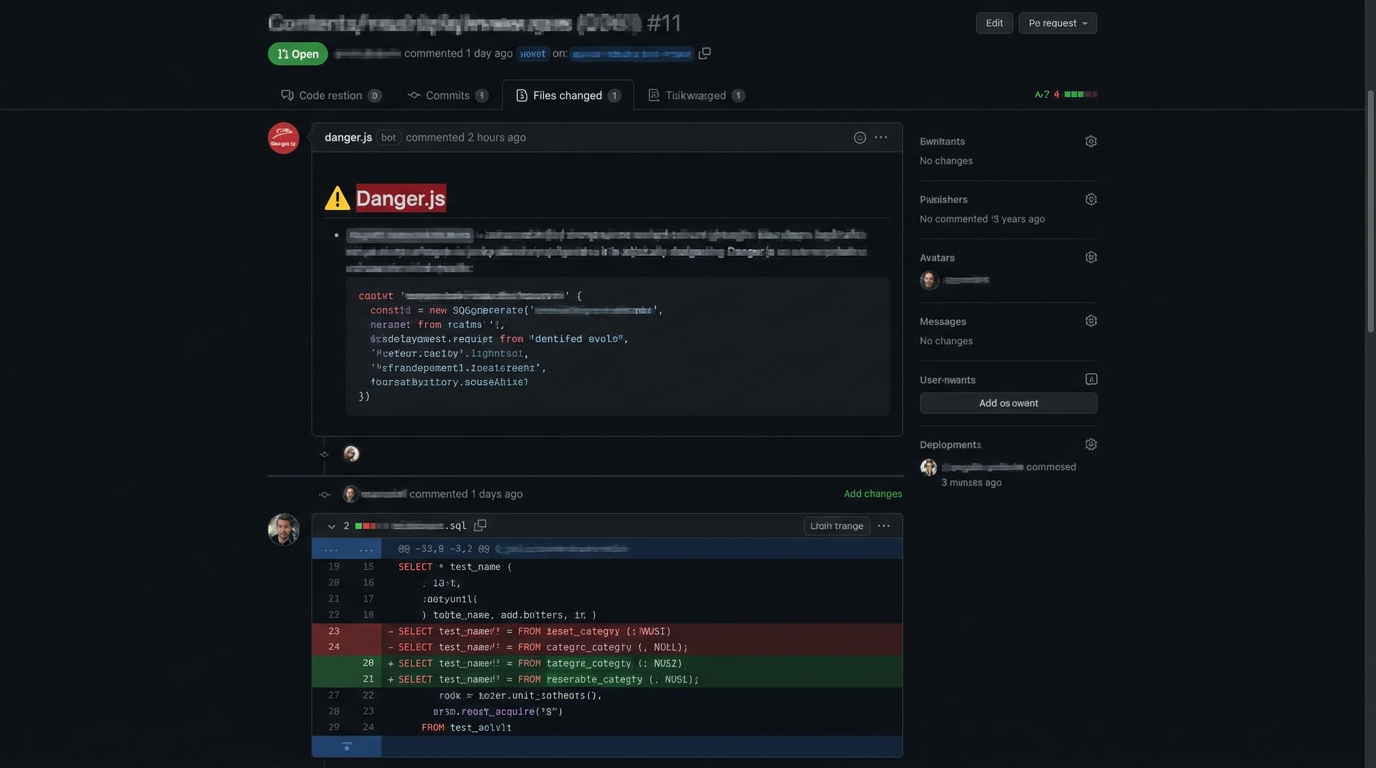Image resolution: width=1376 pixels, height=768 pixels.
Task: Click added line 20 in diff
Action: (x=607, y=663)
